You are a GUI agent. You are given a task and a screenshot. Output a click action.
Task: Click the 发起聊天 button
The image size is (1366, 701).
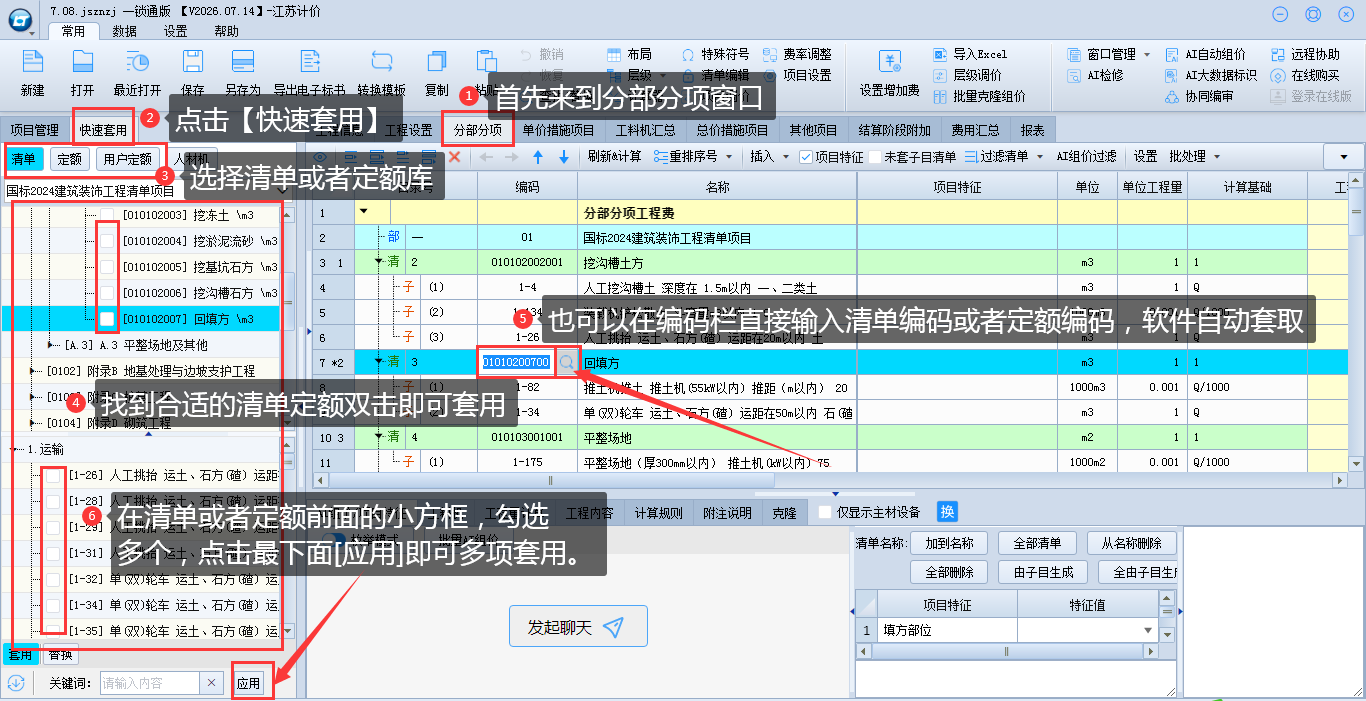(578, 626)
